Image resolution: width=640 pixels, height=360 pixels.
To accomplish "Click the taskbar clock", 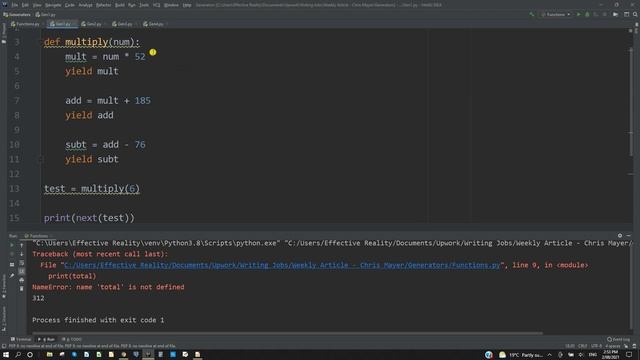I will click(x=611, y=354).
